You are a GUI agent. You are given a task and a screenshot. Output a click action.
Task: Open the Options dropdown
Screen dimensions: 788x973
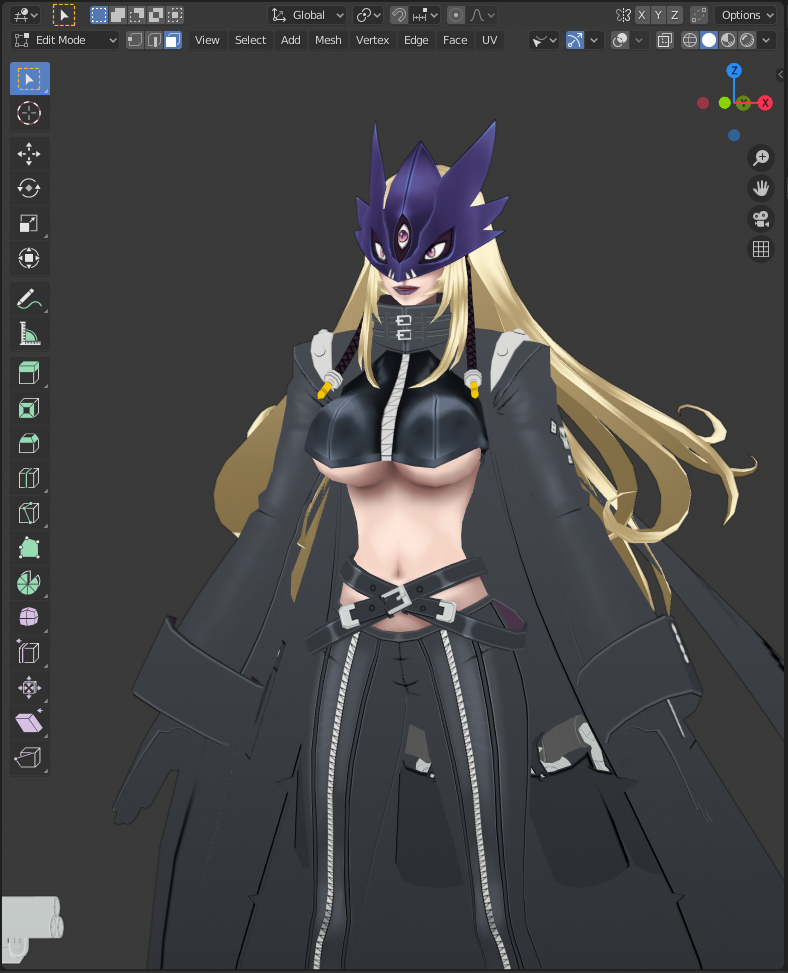click(746, 15)
